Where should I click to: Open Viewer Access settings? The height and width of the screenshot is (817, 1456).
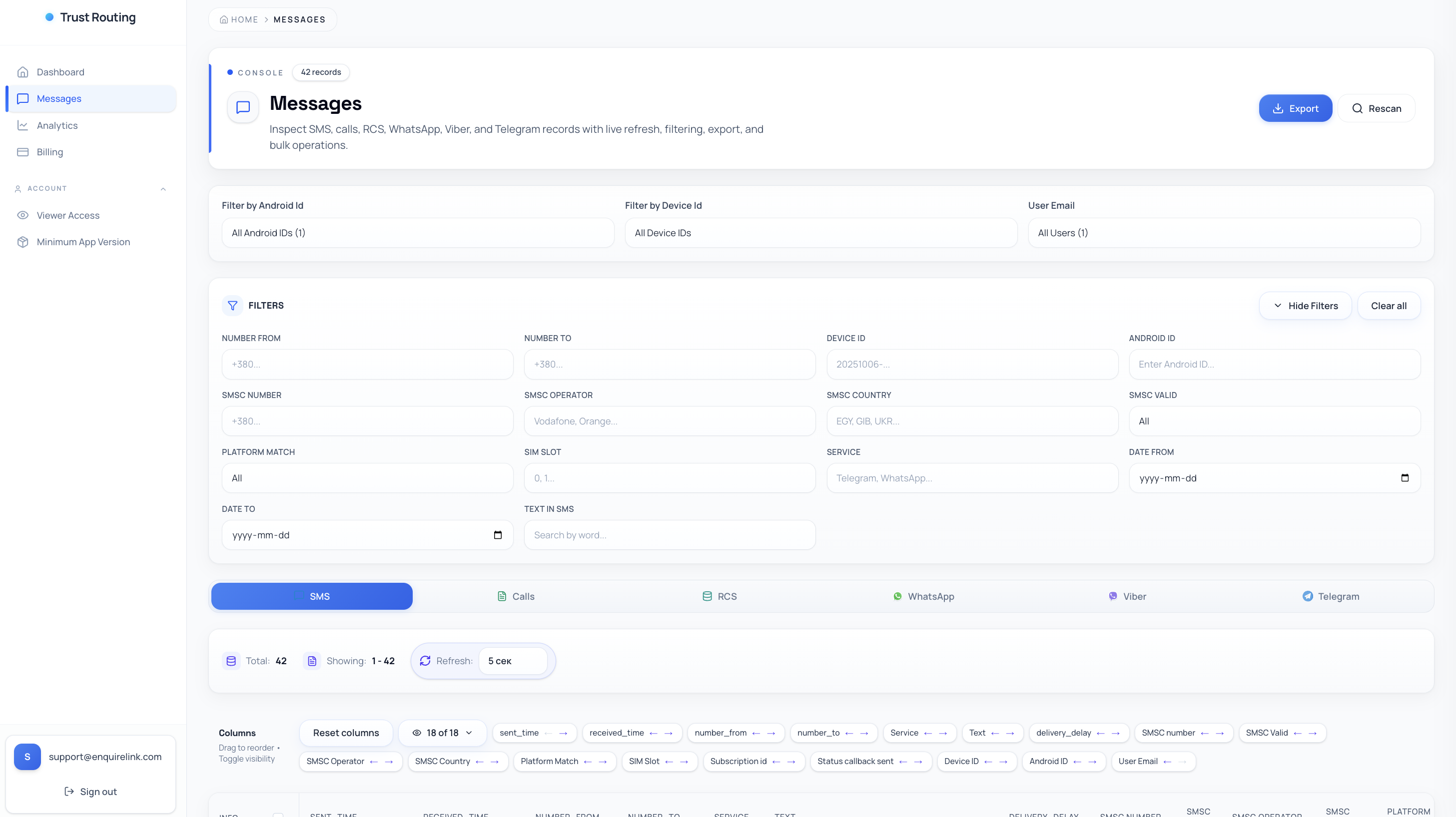(x=90, y=215)
